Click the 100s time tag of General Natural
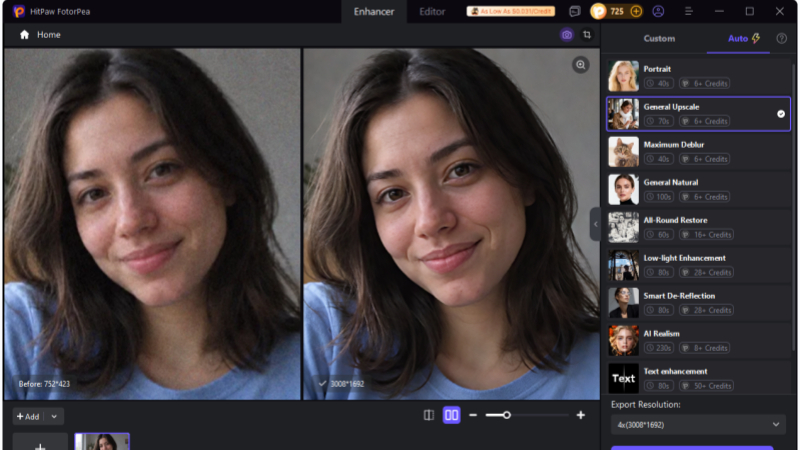Screen dimensions: 800x450 point(658,197)
